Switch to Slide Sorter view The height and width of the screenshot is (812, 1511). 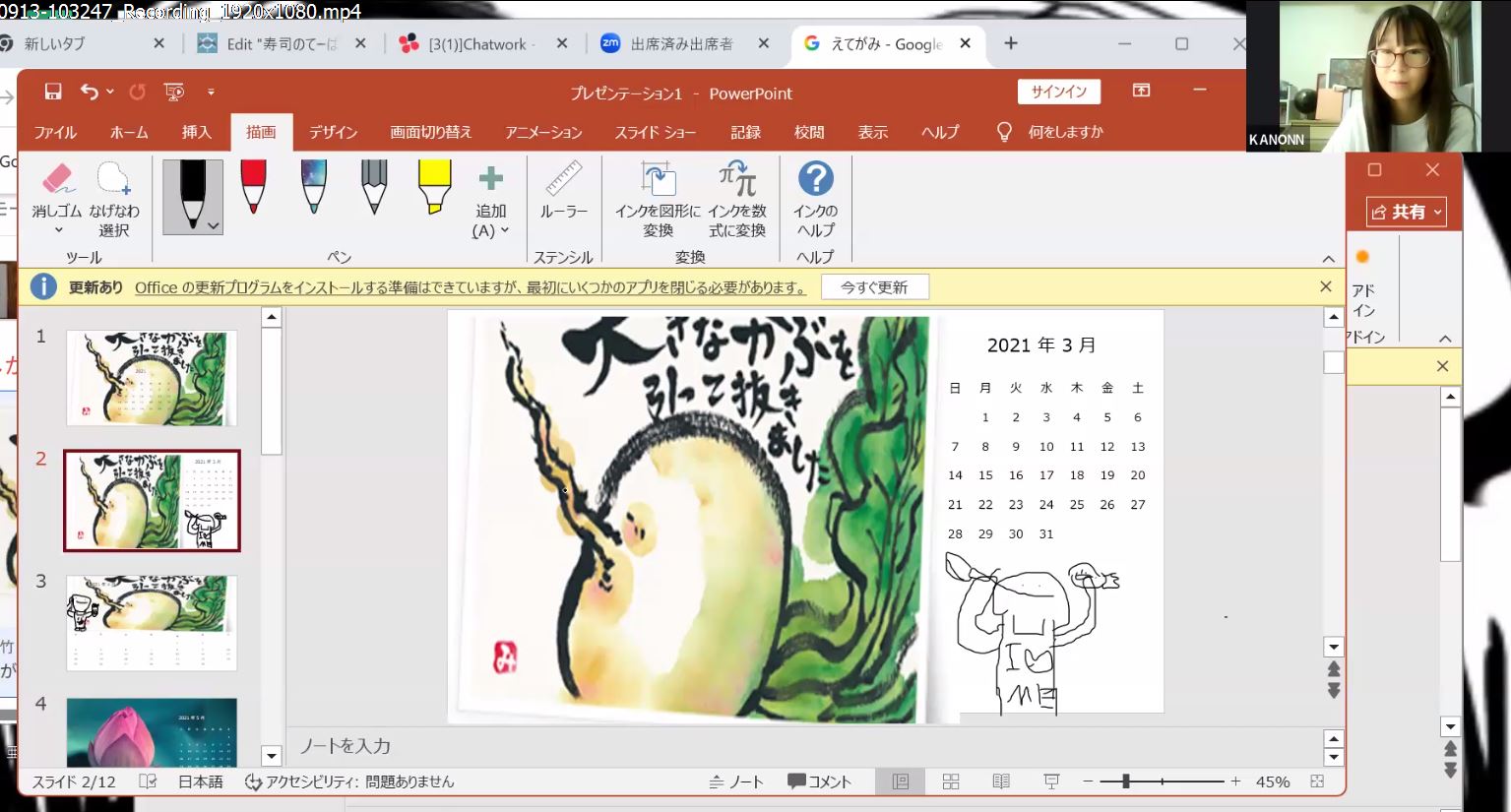click(x=951, y=781)
